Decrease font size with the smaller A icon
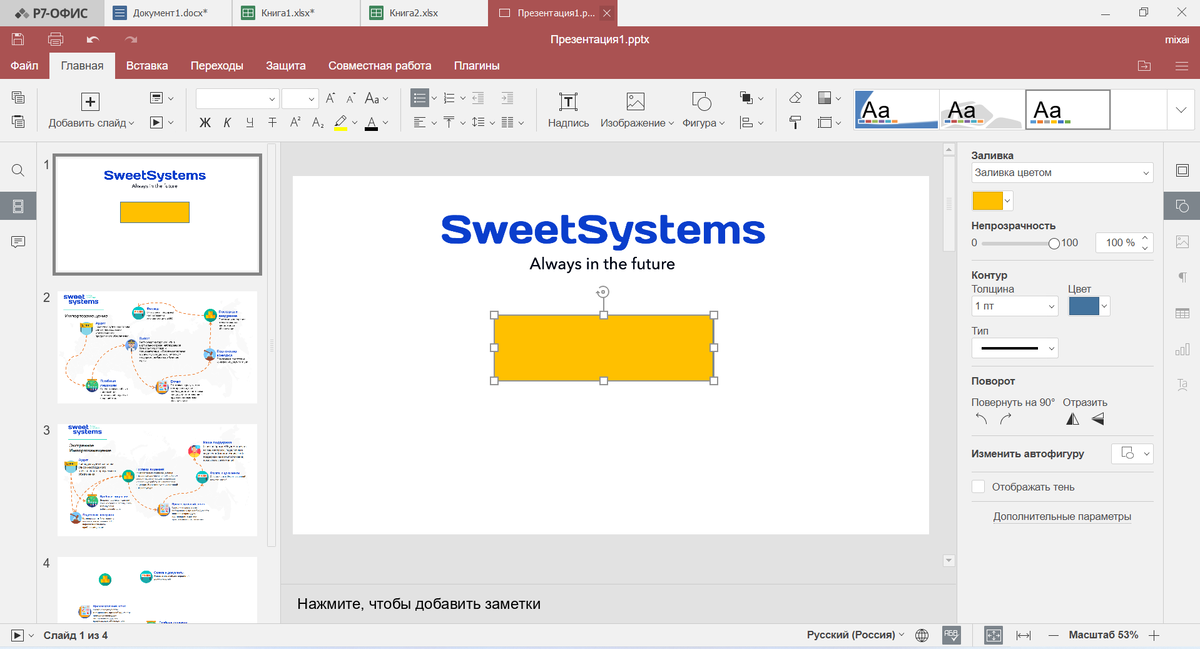1200x649 pixels. pyautogui.click(x=350, y=98)
